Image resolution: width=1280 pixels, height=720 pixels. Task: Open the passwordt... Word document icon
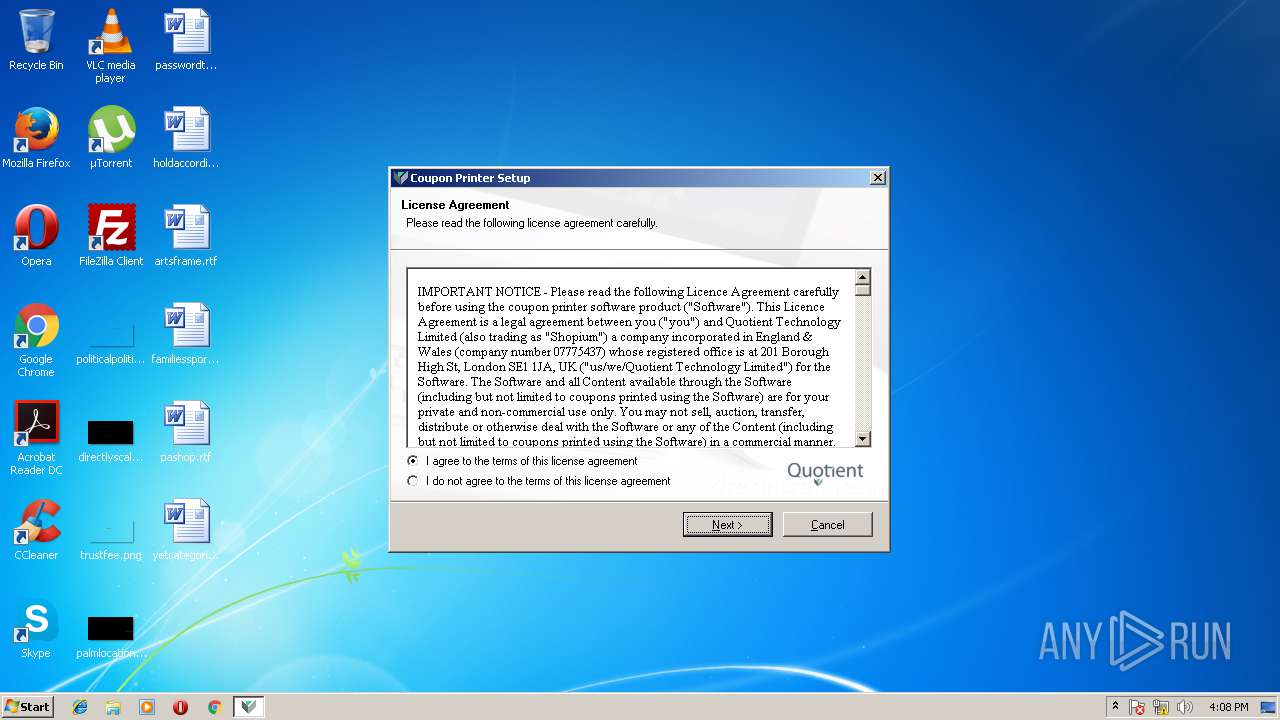click(x=186, y=40)
